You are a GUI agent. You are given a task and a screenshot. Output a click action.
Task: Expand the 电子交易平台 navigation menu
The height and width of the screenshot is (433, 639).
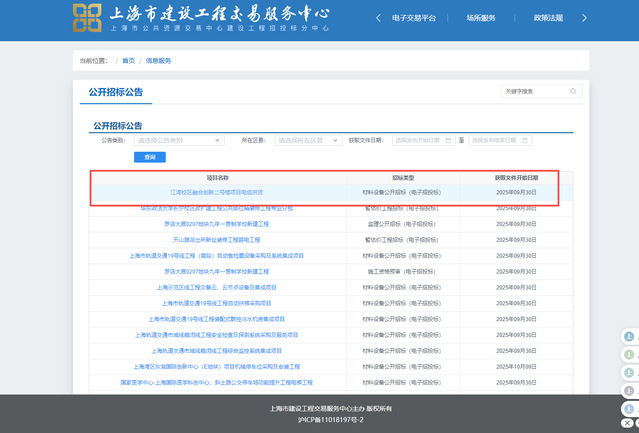coord(414,19)
